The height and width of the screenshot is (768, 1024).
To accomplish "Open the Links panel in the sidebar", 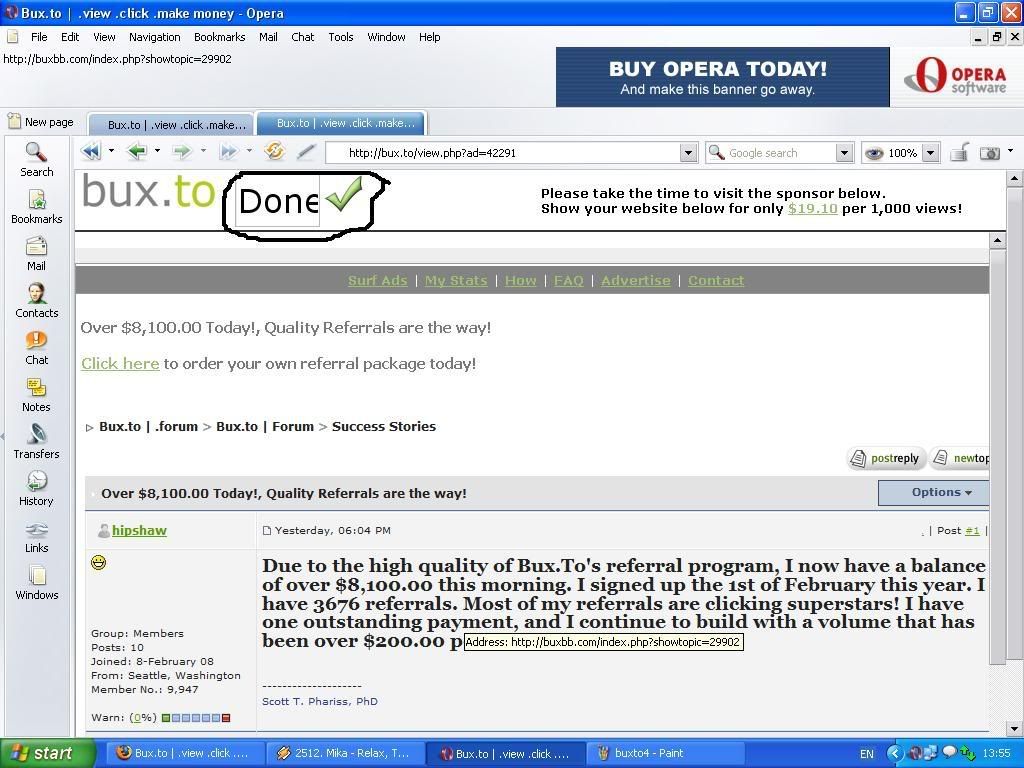I will [37, 536].
